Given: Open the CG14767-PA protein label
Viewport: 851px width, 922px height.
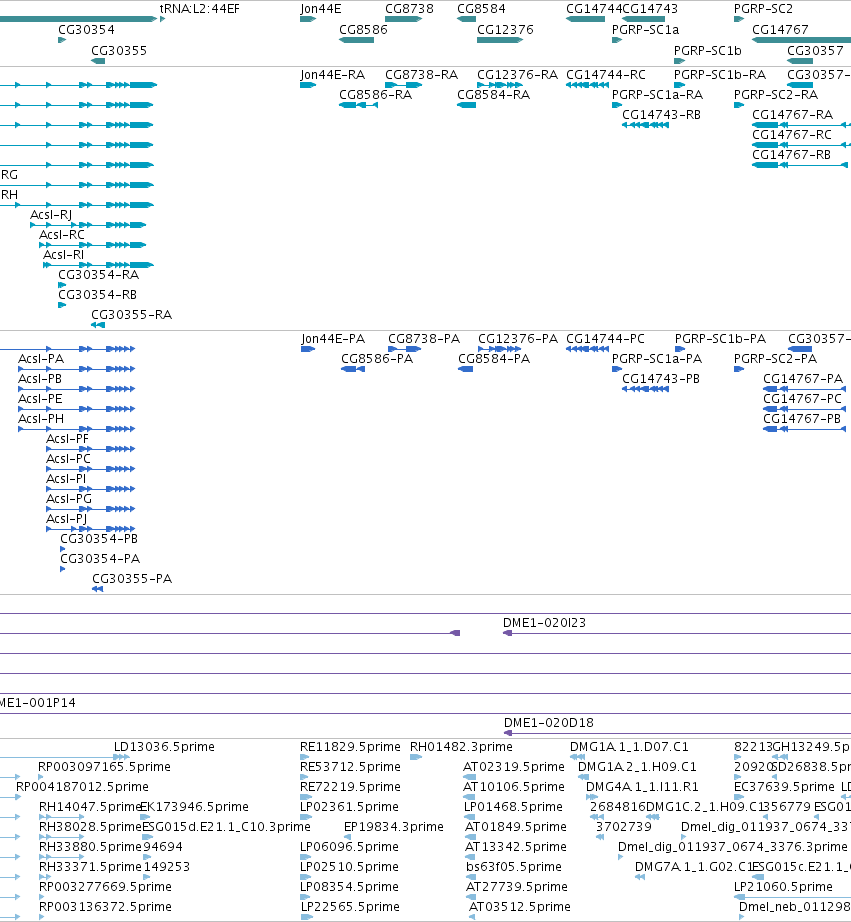Looking at the screenshot, I should [x=803, y=379].
